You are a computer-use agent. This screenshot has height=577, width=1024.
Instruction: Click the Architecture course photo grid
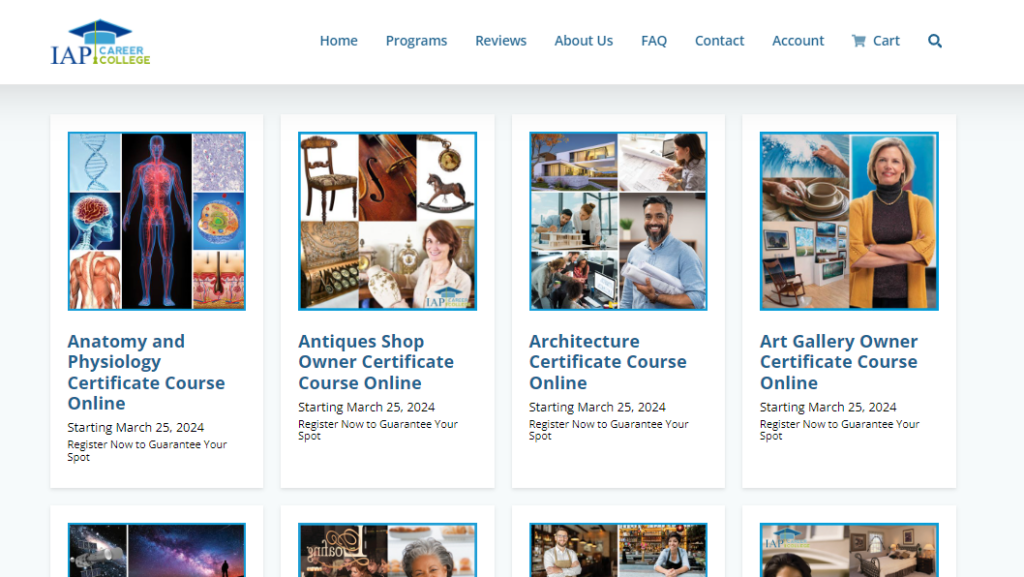click(x=617, y=221)
